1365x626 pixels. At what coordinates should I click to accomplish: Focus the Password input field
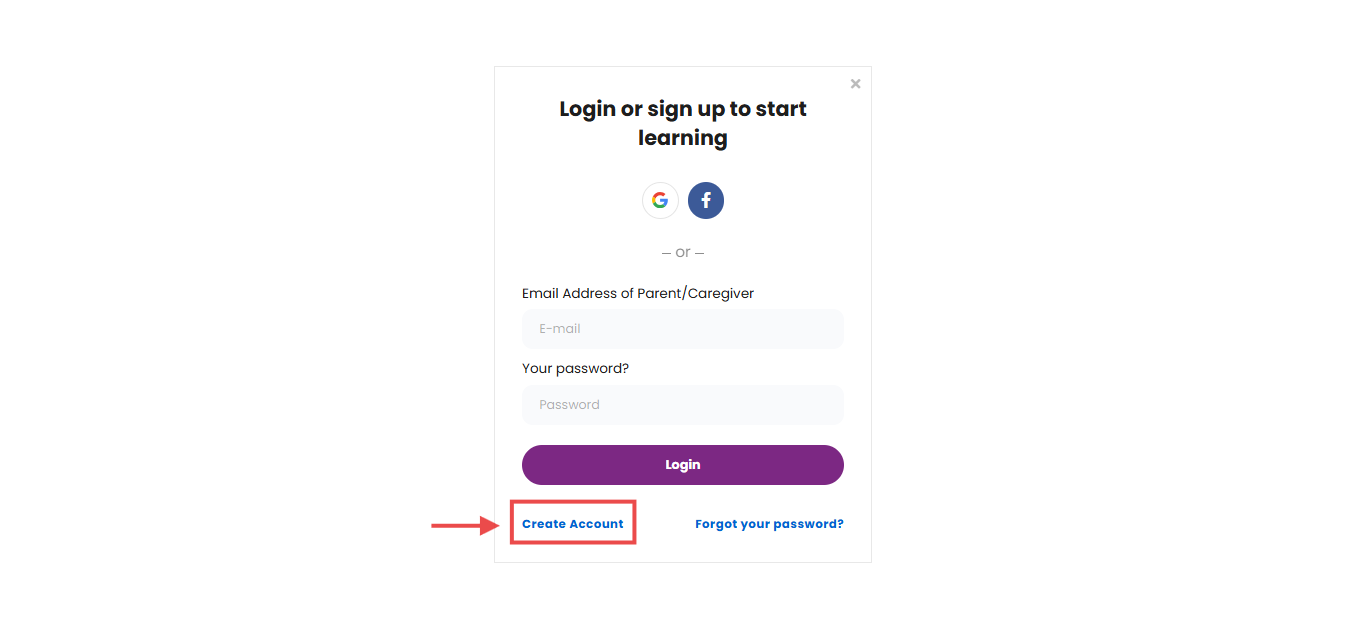coord(683,405)
